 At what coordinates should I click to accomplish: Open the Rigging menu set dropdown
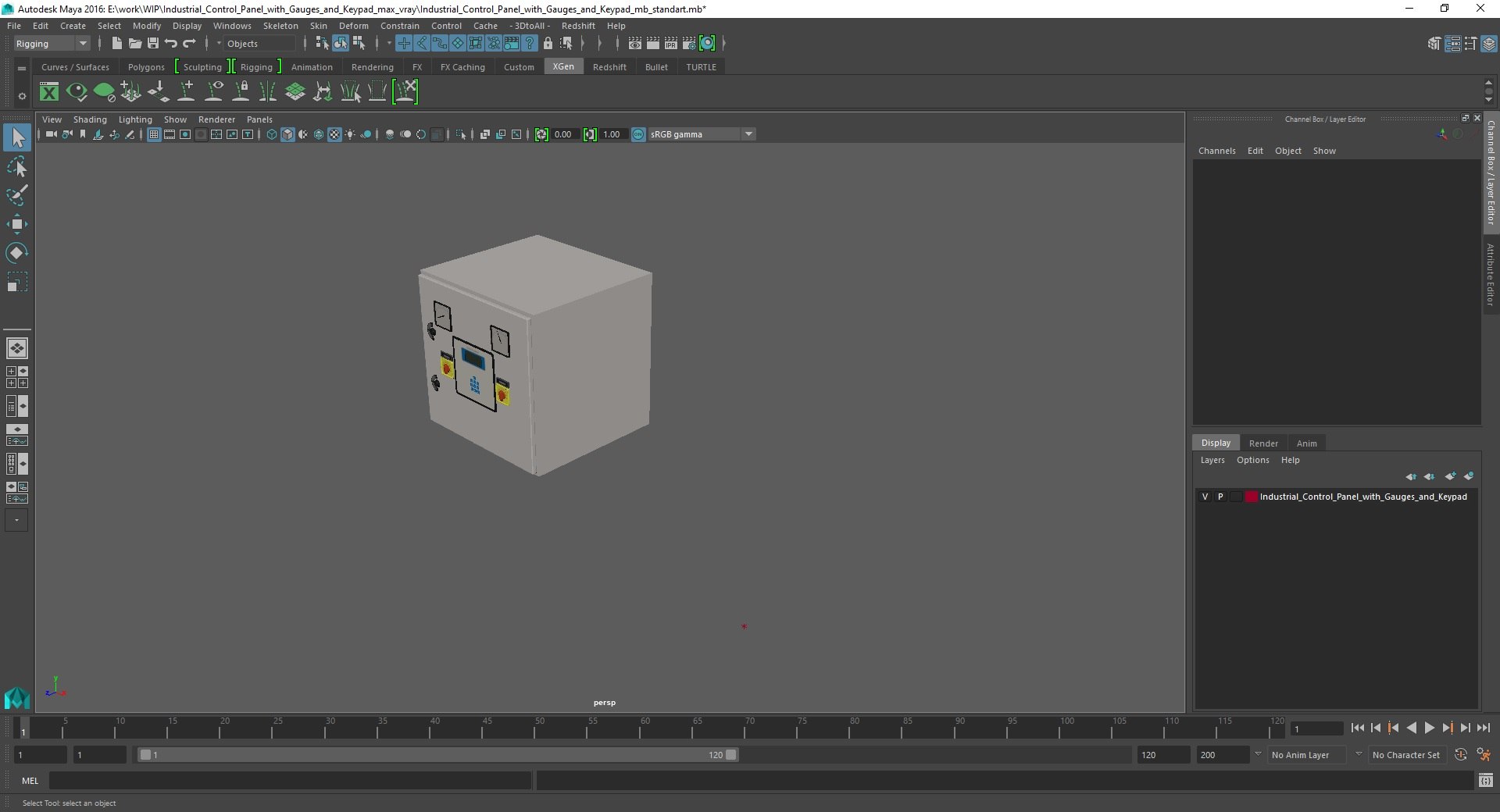point(52,44)
